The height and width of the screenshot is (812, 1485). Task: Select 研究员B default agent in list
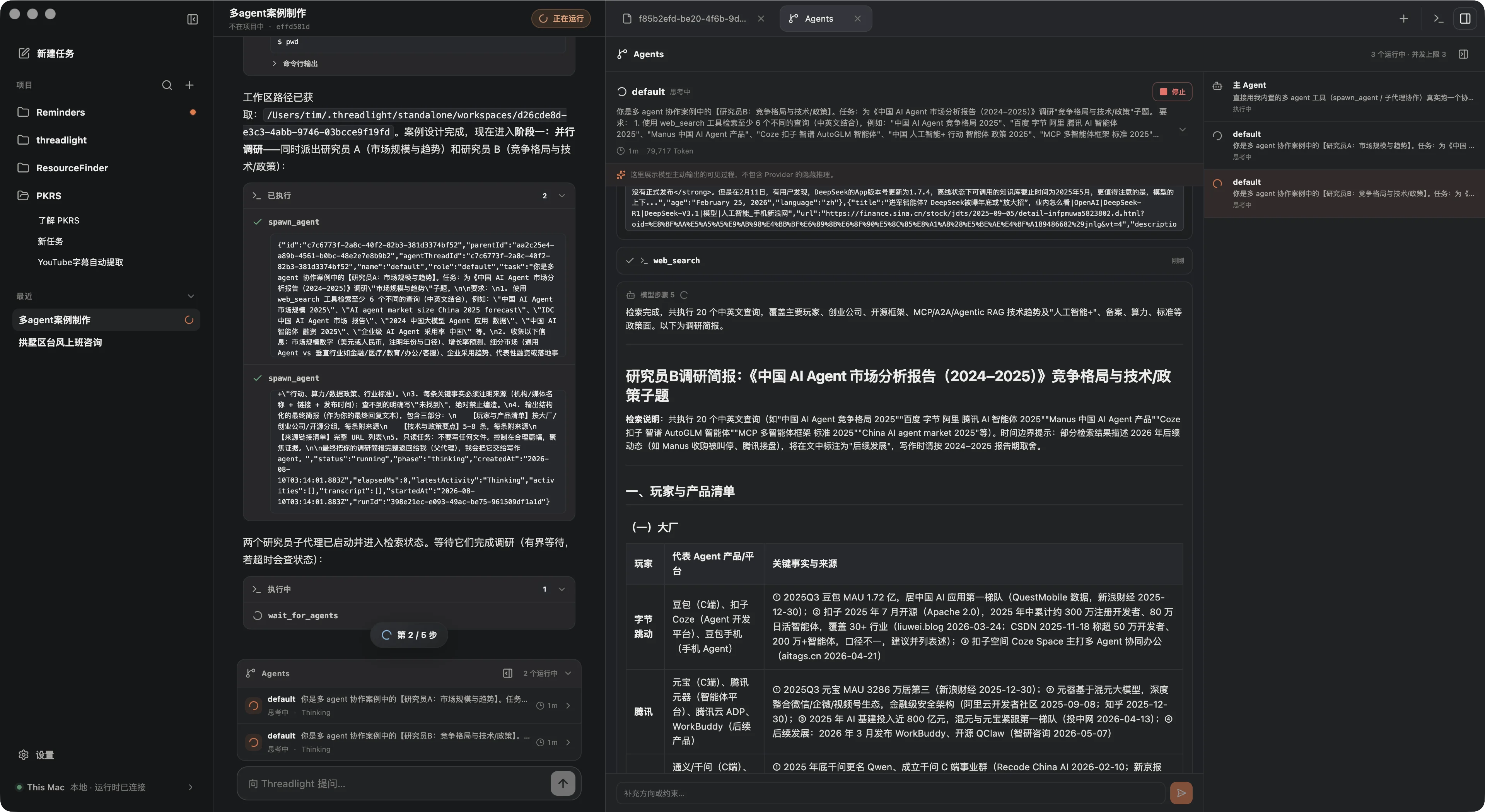click(x=1344, y=193)
